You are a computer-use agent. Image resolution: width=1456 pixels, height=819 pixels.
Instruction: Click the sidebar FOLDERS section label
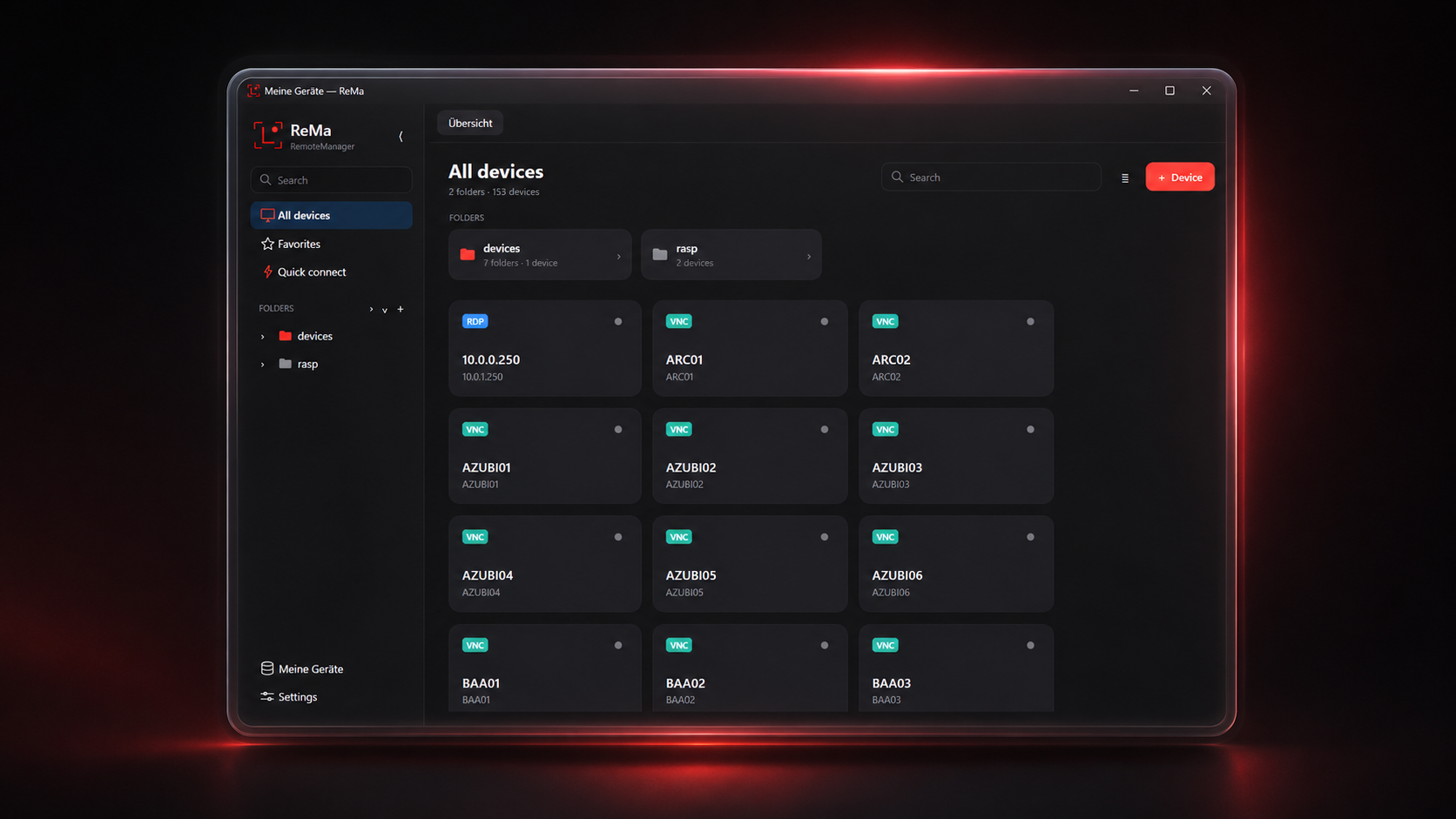click(x=276, y=308)
